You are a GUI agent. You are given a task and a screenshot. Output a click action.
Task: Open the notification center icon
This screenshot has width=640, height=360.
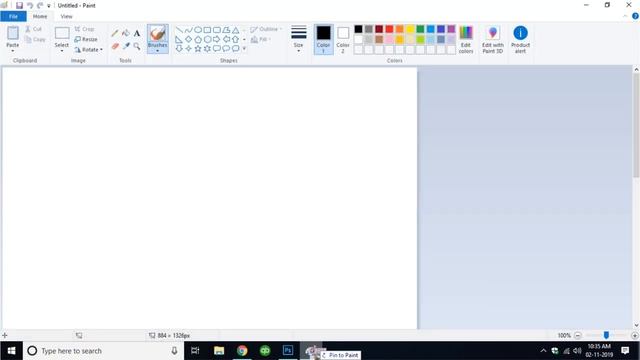tap(625, 351)
